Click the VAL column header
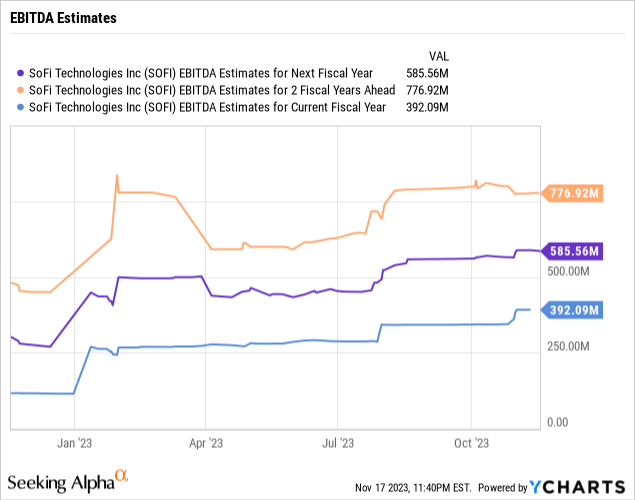Screen dimensions: 635x500 [x=436, y=56]
